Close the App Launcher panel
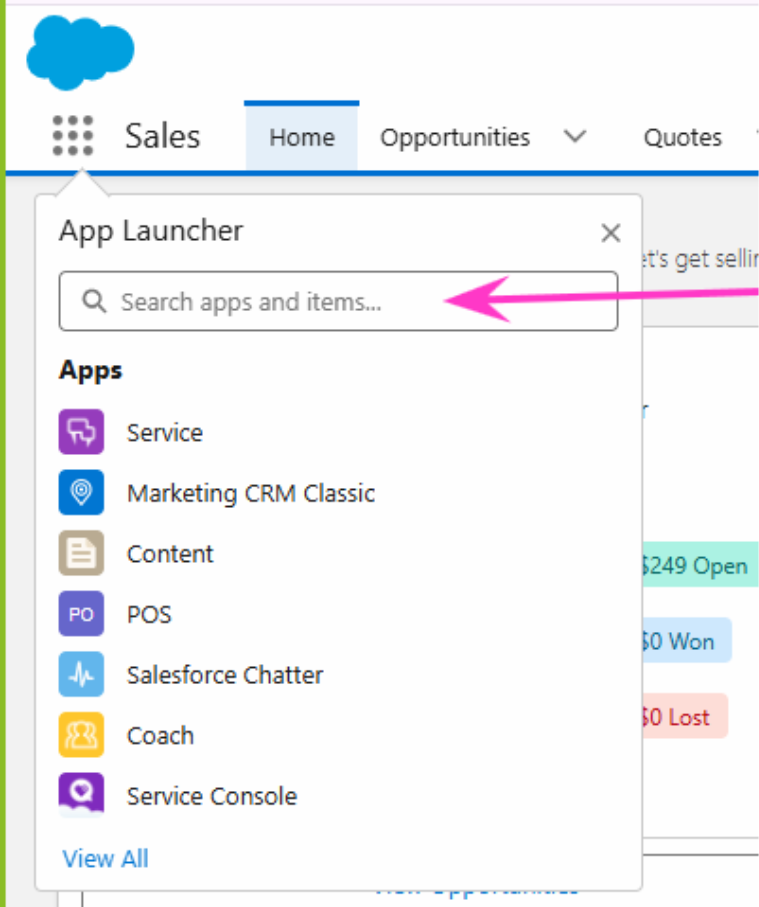 click(610, 233)
